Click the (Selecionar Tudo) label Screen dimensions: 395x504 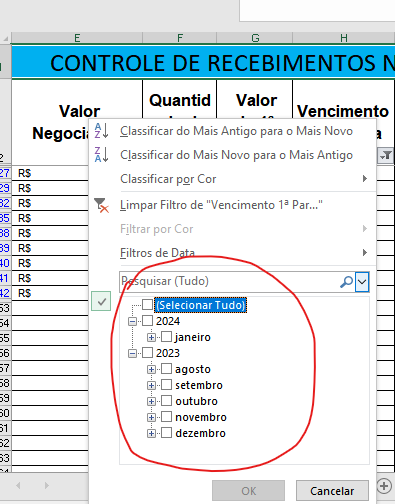(201, 305)
